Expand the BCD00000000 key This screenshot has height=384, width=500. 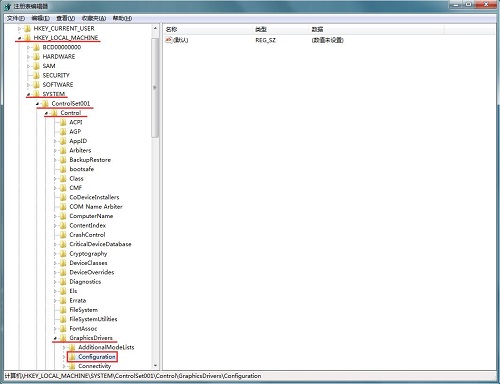pos(29,47)
